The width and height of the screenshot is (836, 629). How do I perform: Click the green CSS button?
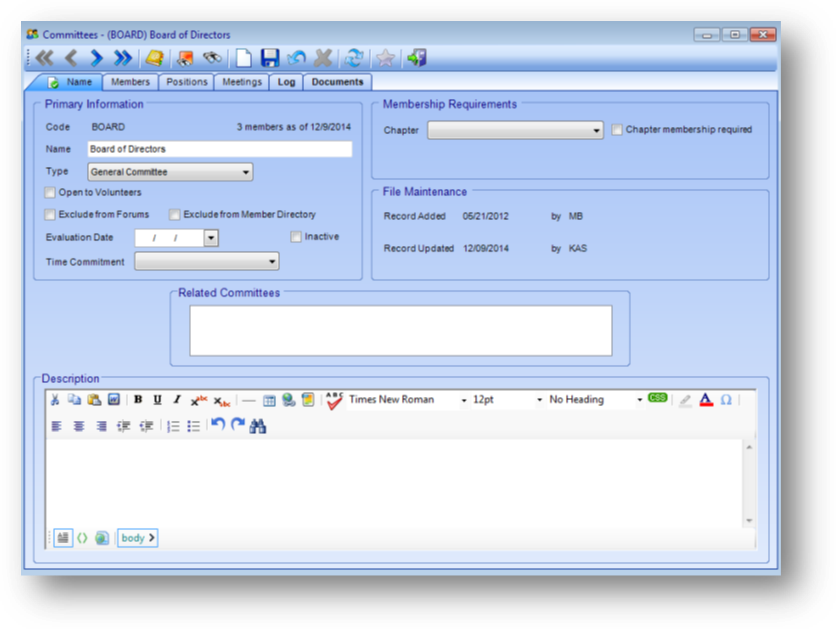(x=657, y=398)
